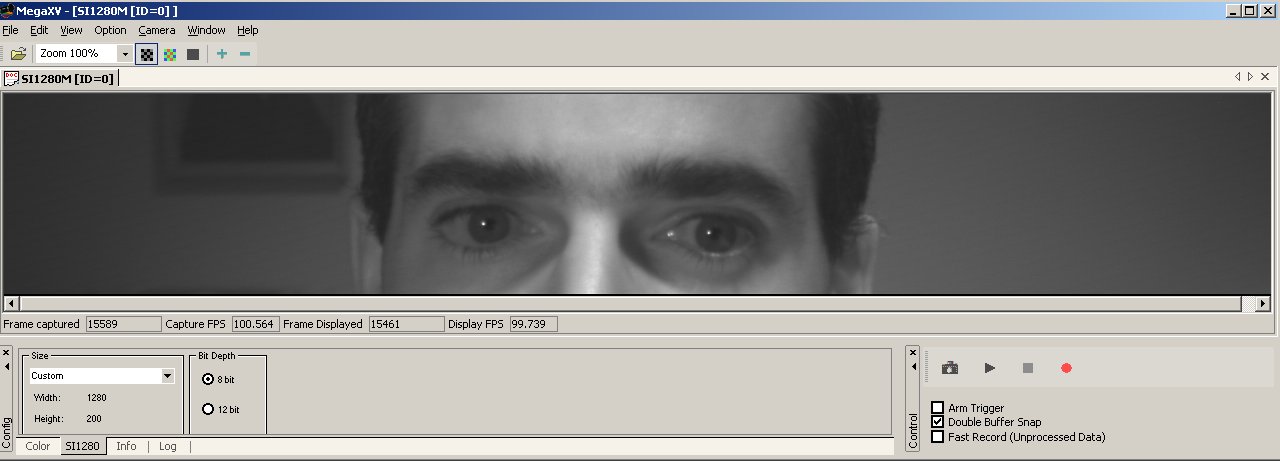Click the Display FPS value 99.739
1280x461 pixels.
534,324
